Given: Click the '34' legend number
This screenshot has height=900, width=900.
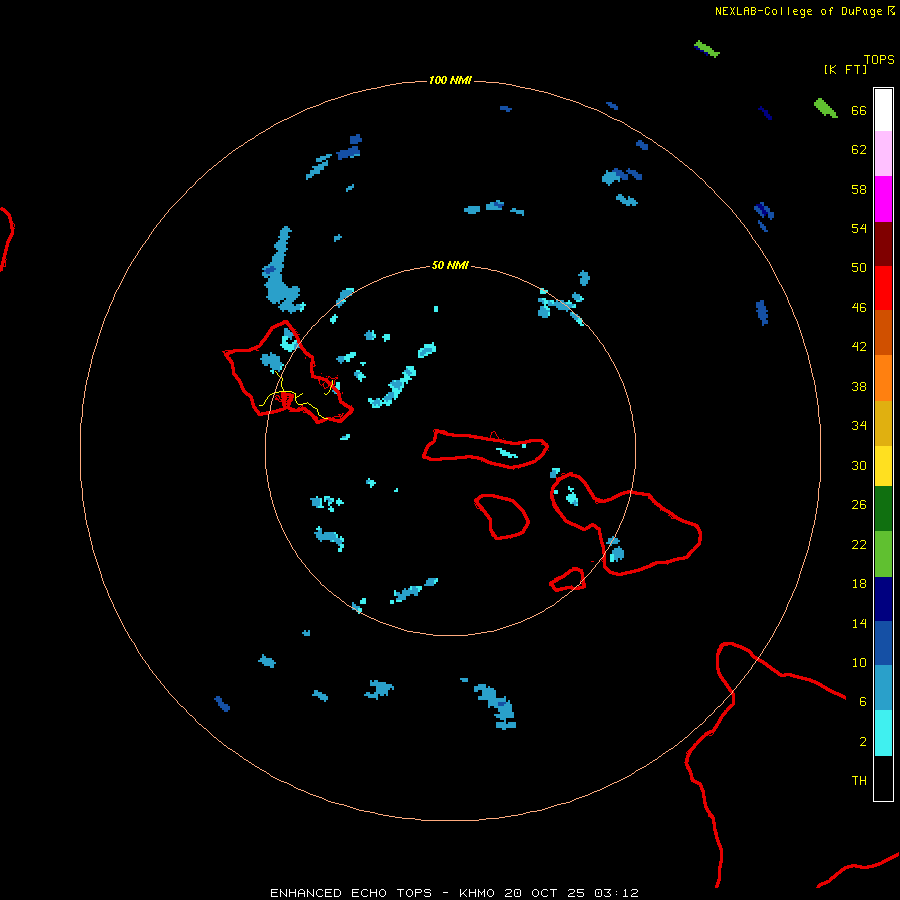Looking at the screenshot, I should pyautogui.click(x=859, y=425).
